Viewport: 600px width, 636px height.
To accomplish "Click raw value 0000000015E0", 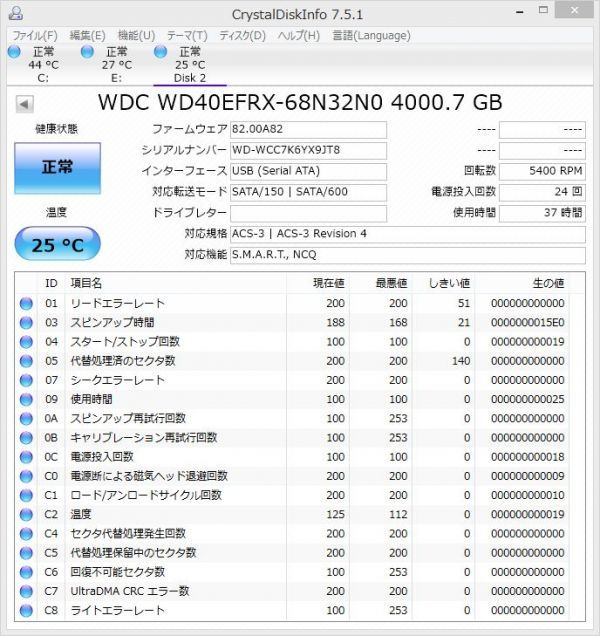I will pos(527,323).
